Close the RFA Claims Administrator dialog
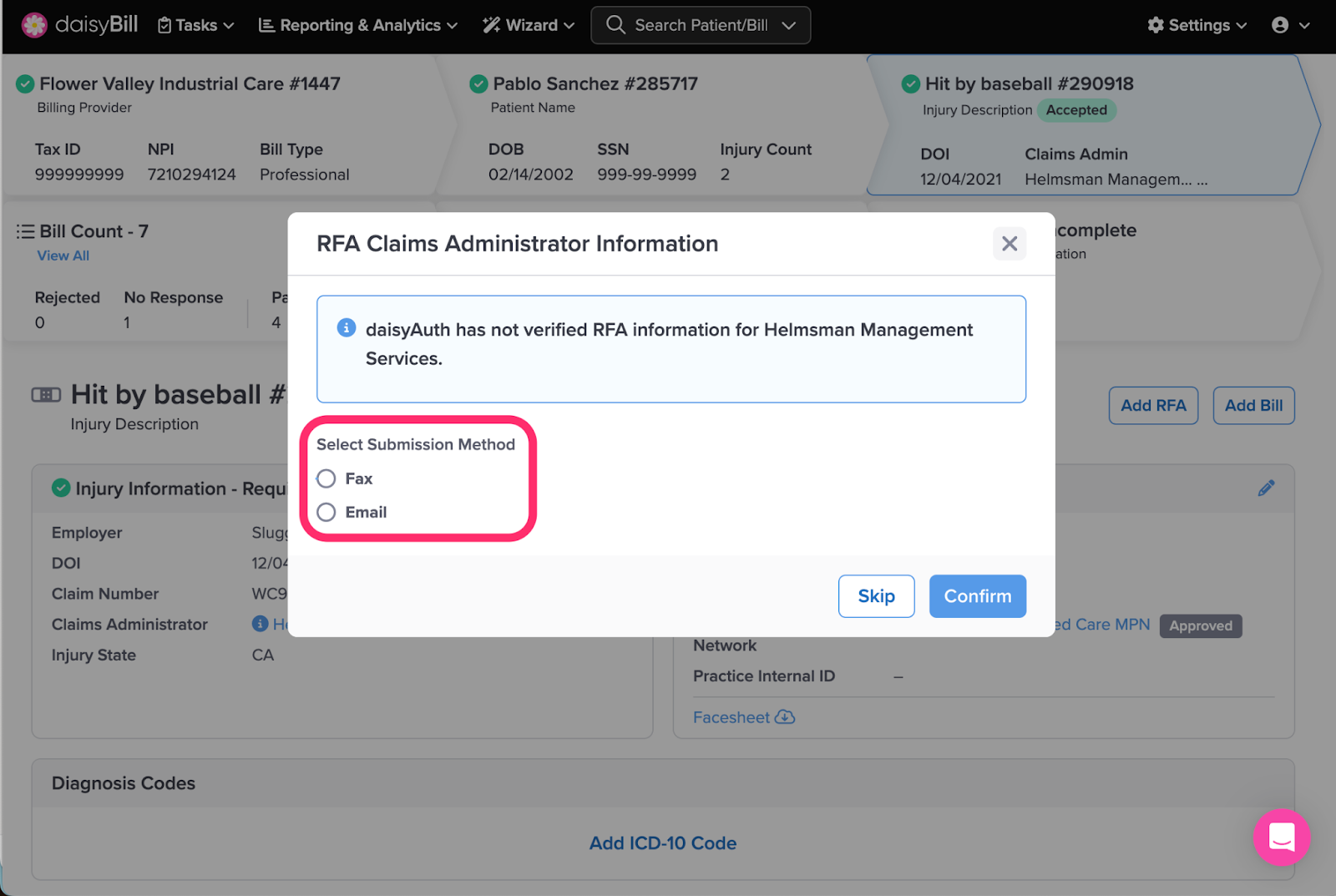The width and height of the screenshot is (1336, 896). [1010, 244]
